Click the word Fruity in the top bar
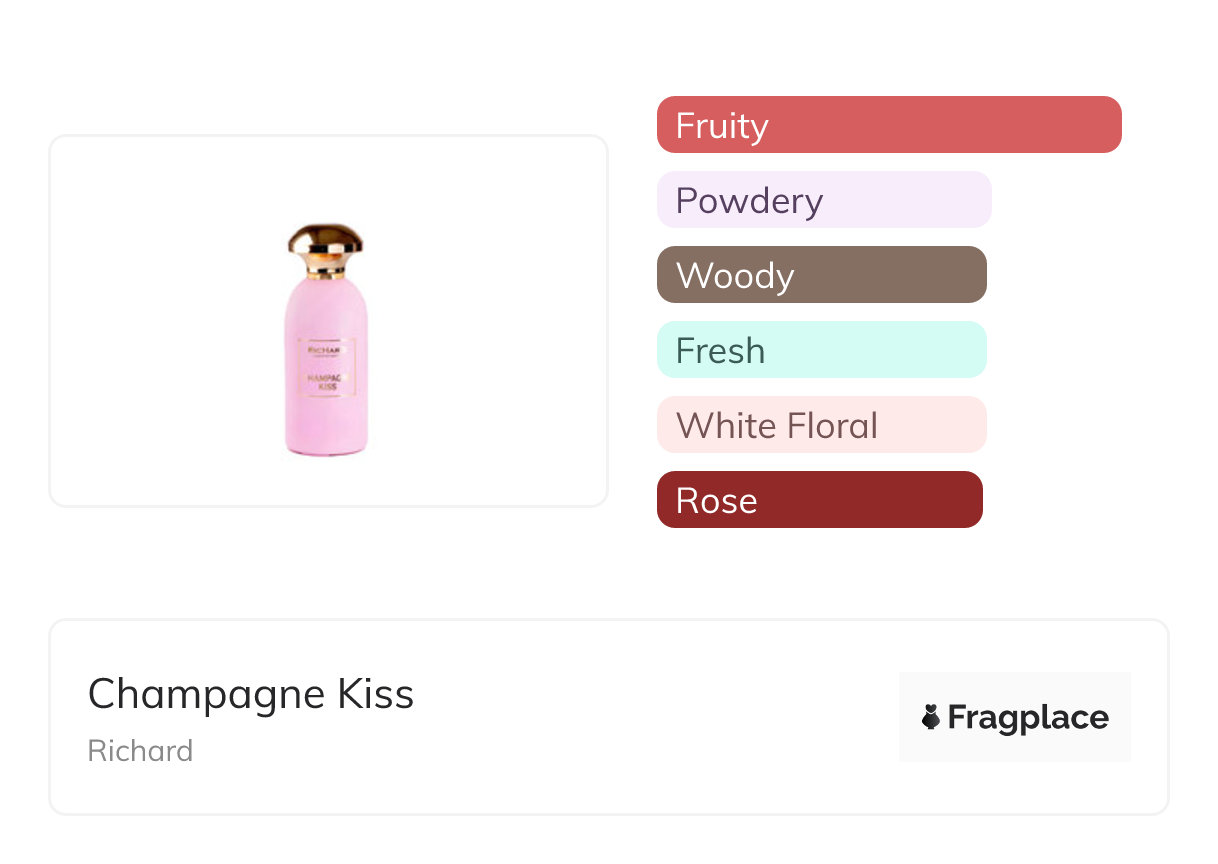This screenshot has width=1218, height=864. [x=722, y=126]
